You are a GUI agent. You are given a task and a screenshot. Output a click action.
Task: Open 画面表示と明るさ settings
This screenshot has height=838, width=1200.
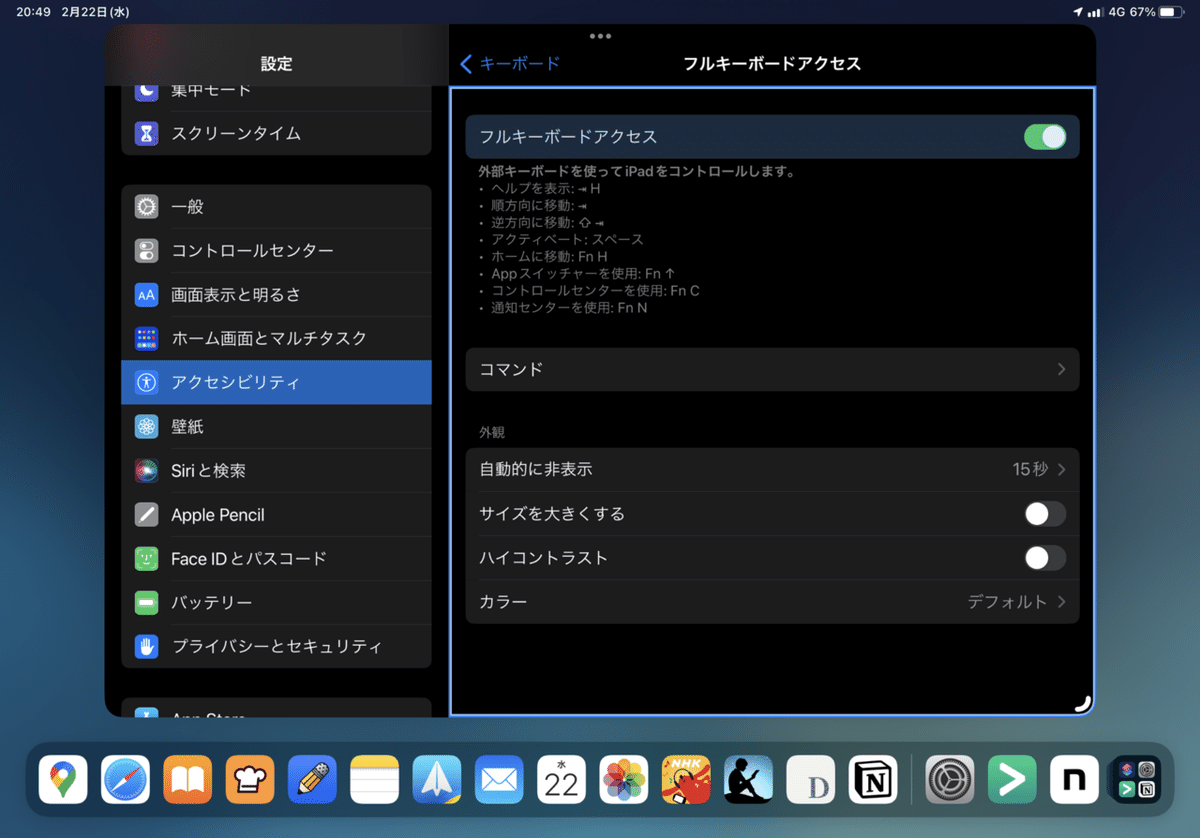tap(277, 294)
